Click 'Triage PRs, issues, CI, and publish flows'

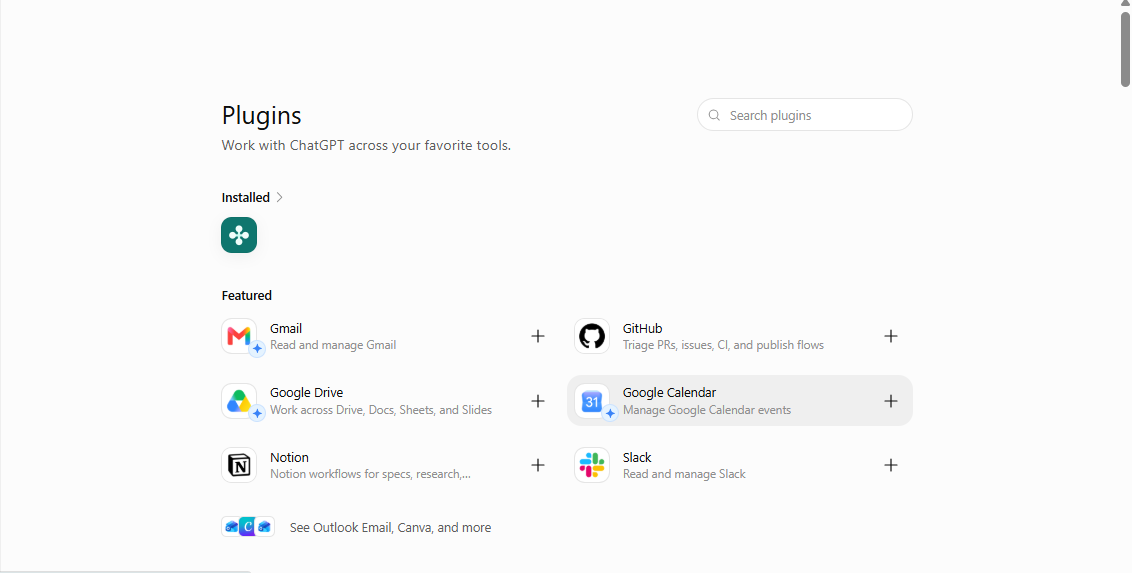click(x=723, y=345)
